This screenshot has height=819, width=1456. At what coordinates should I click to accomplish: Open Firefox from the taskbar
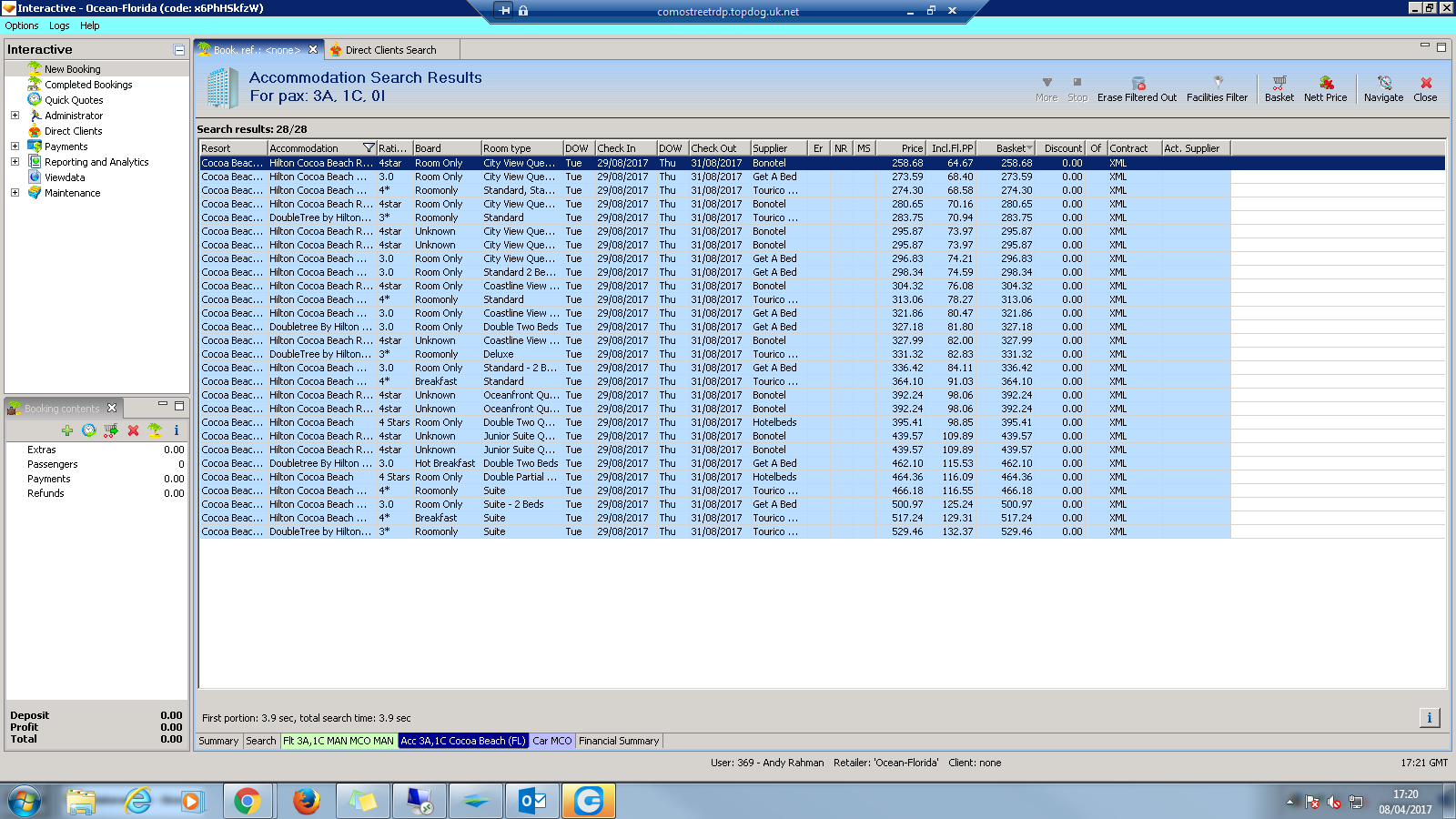tap(306, 801)
